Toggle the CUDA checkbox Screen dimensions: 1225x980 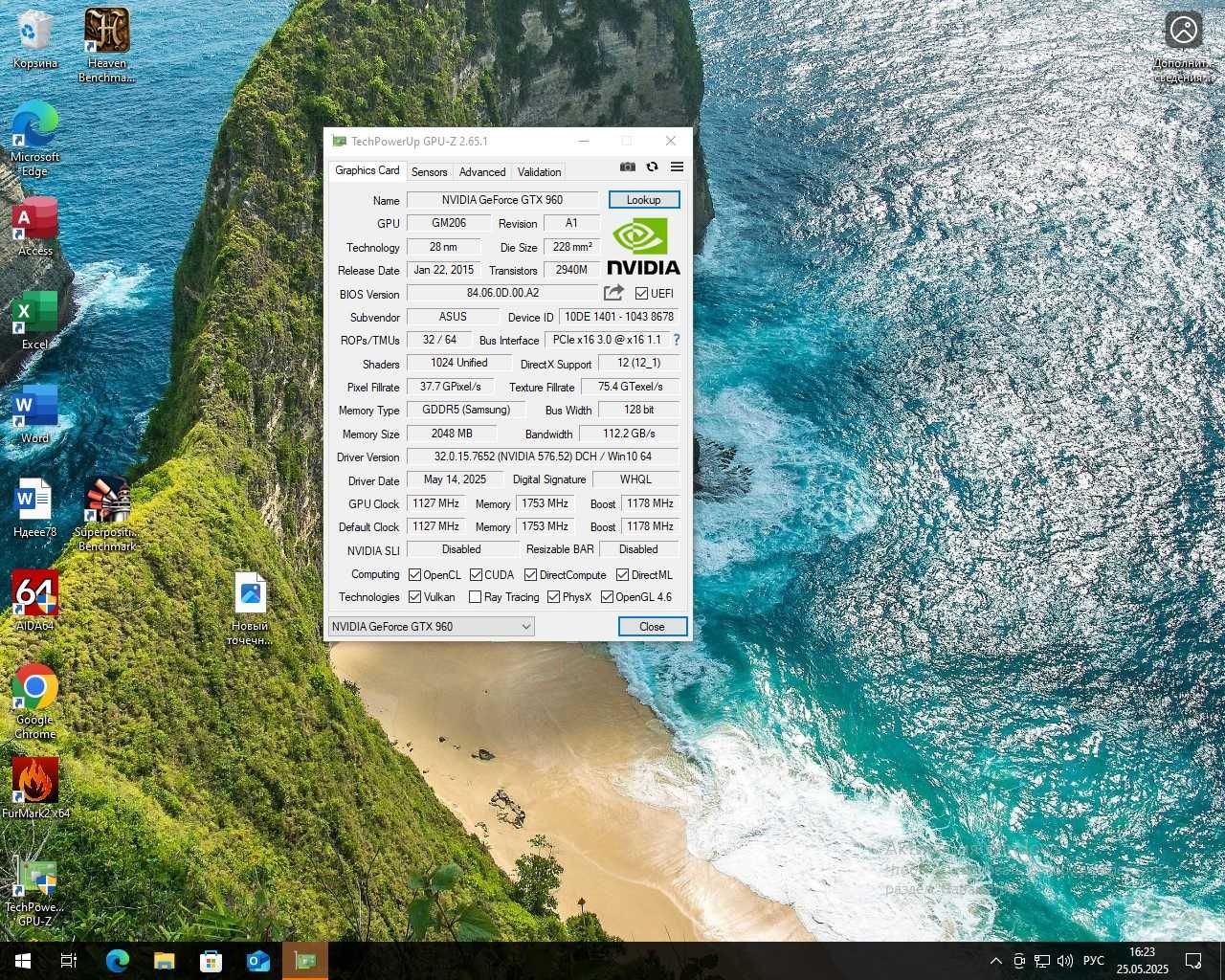pos(476,575)
